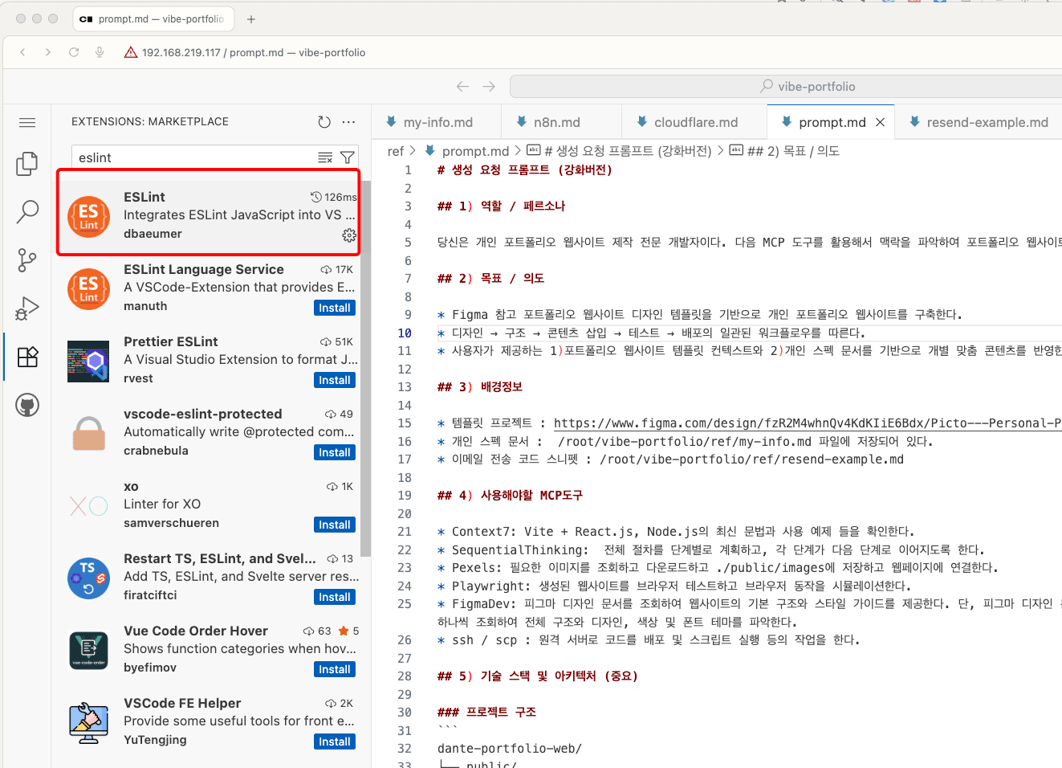Open the Explorer view in activity bar
This screenshot has height=768, width=1062.
pos(27,163)
